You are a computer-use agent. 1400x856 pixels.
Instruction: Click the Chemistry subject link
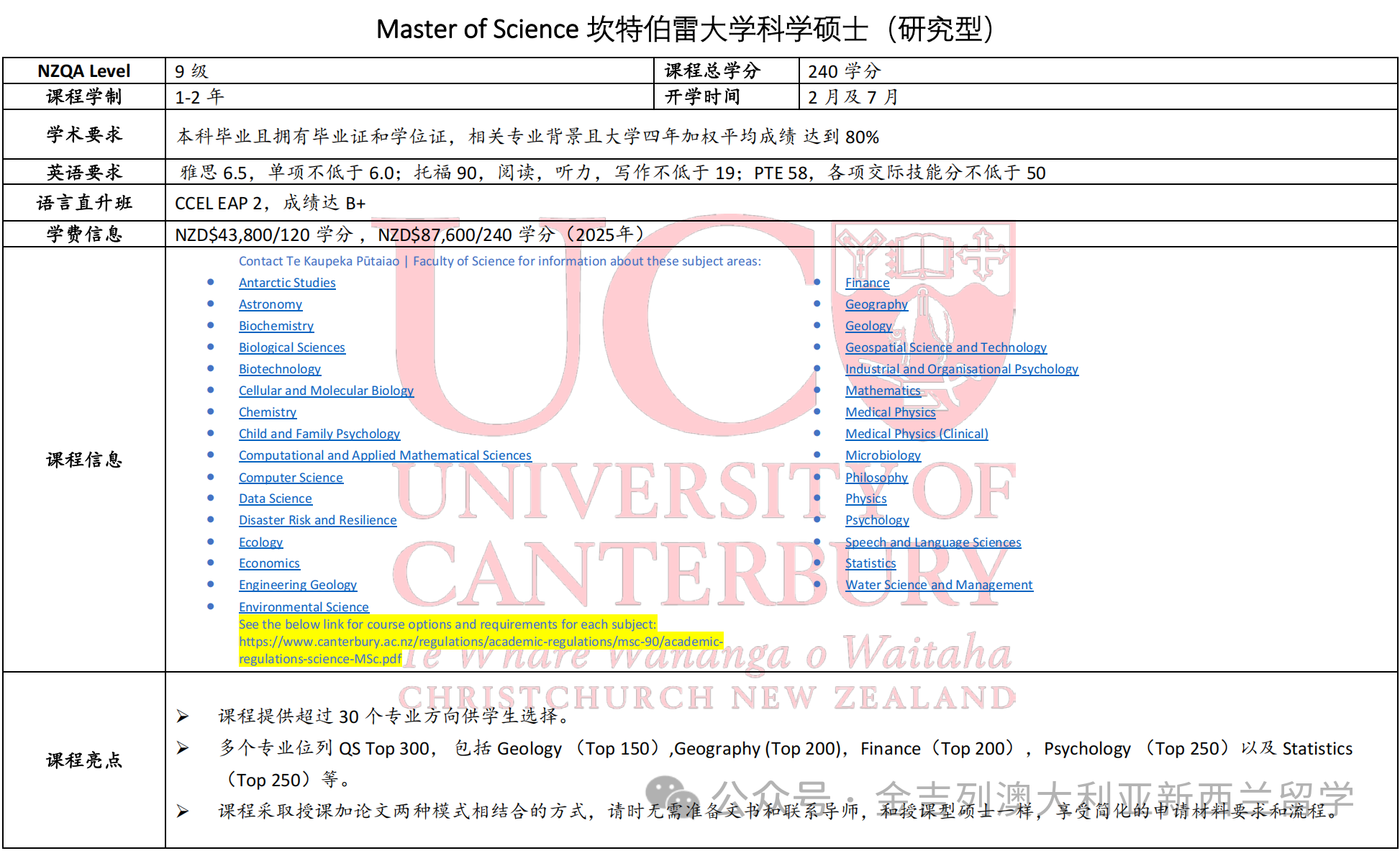tap(268, 412)
